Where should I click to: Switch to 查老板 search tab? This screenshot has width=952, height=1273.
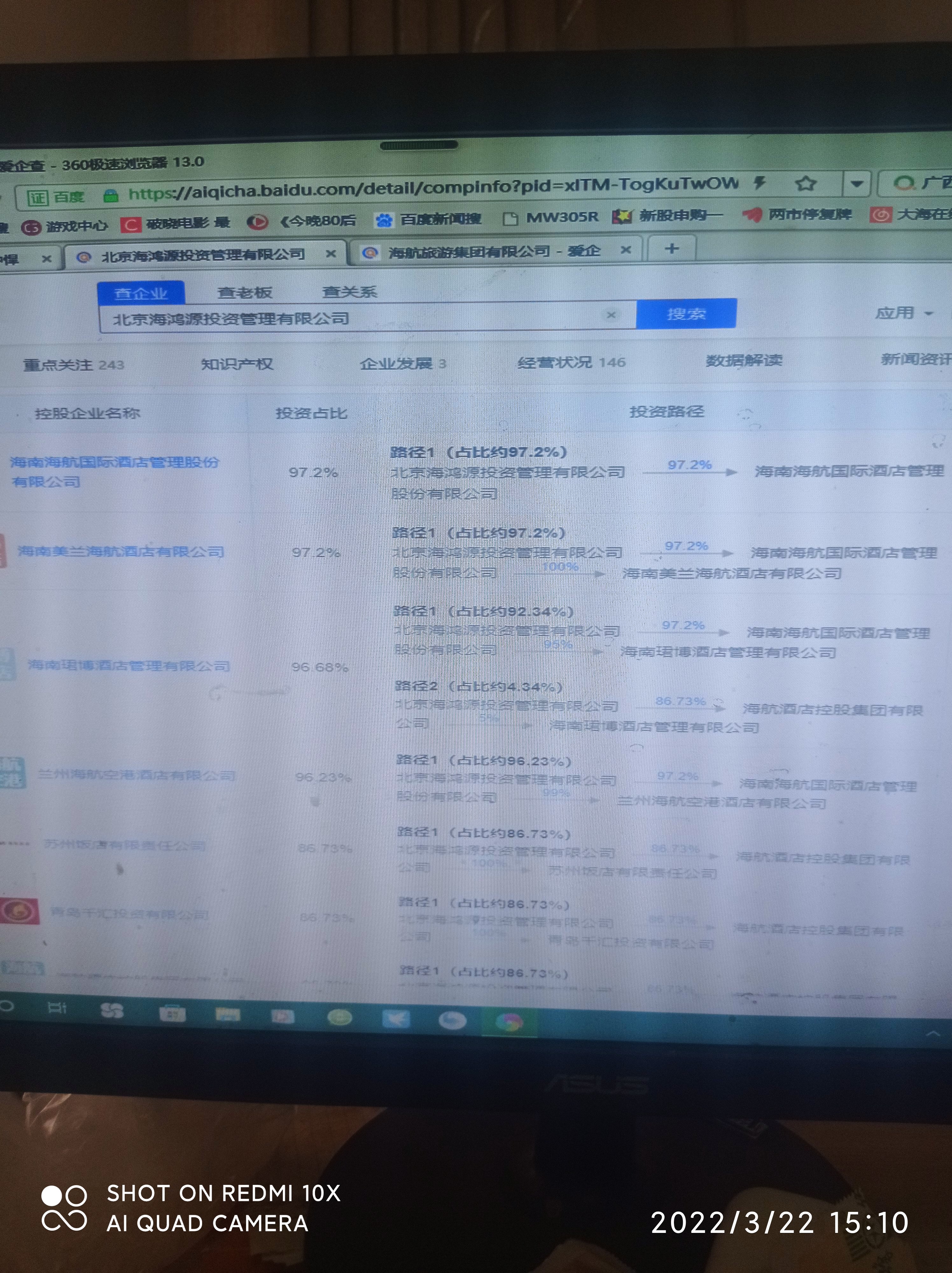[x=244, y=292]
